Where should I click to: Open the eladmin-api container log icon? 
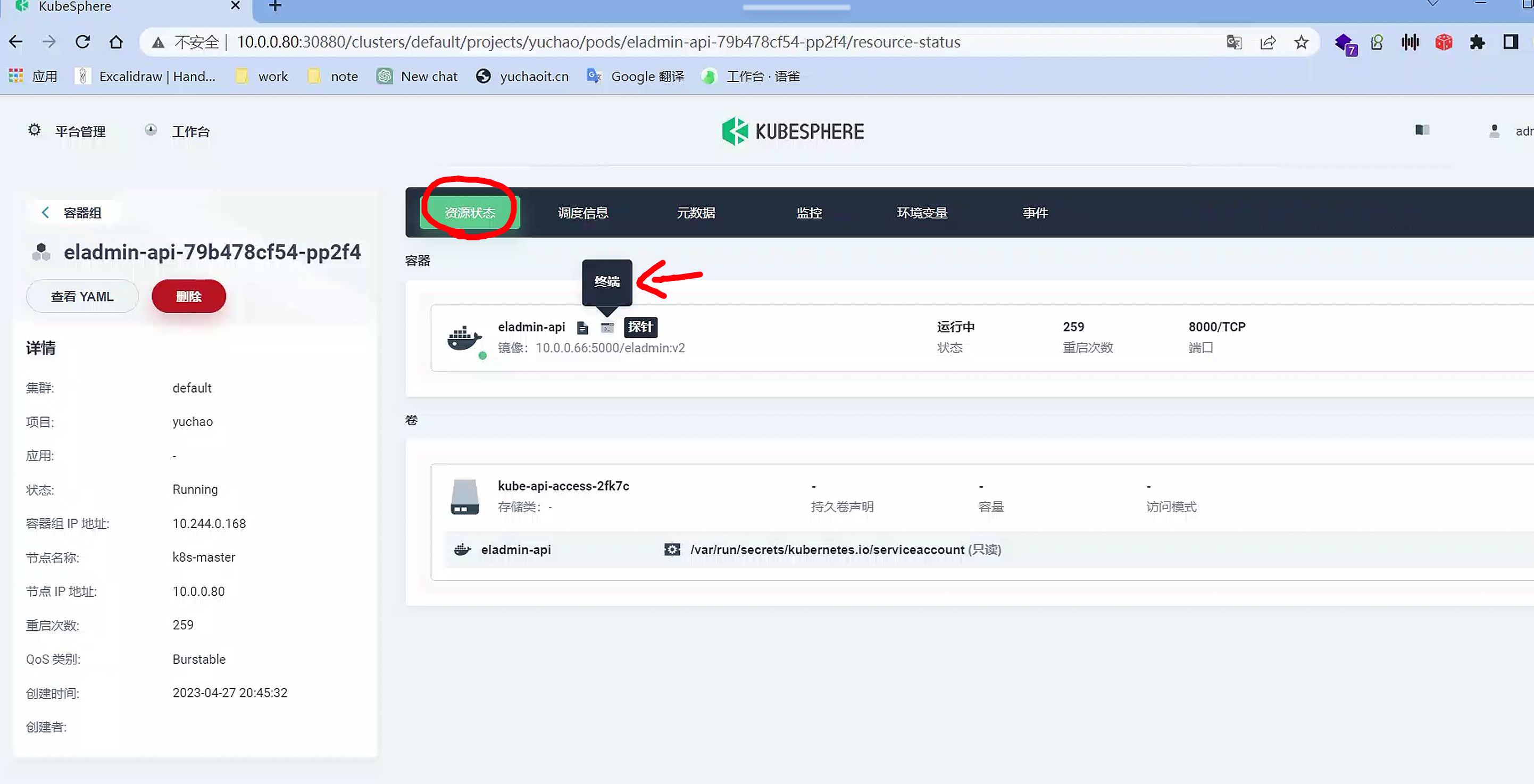(x=582, y=328)
